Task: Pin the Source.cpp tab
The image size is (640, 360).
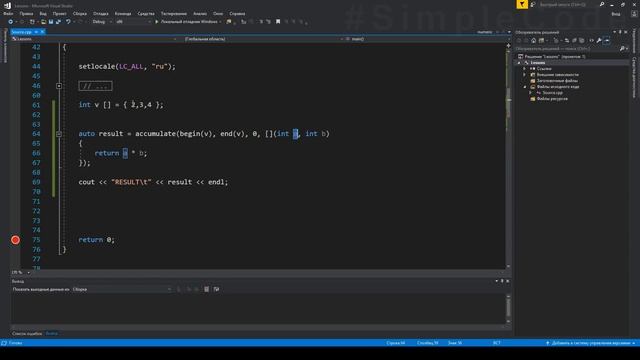Action: pos(36,32)
